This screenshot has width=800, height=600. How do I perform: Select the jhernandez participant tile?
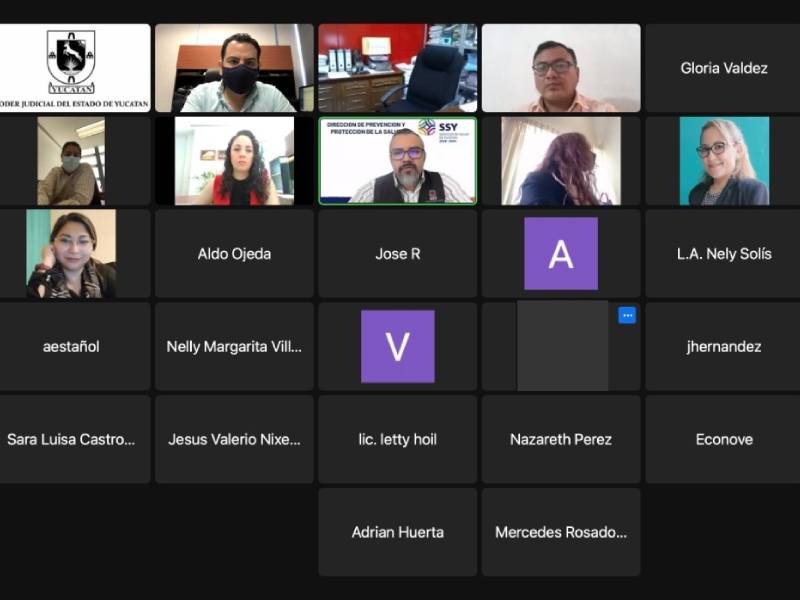coord(724,347)
